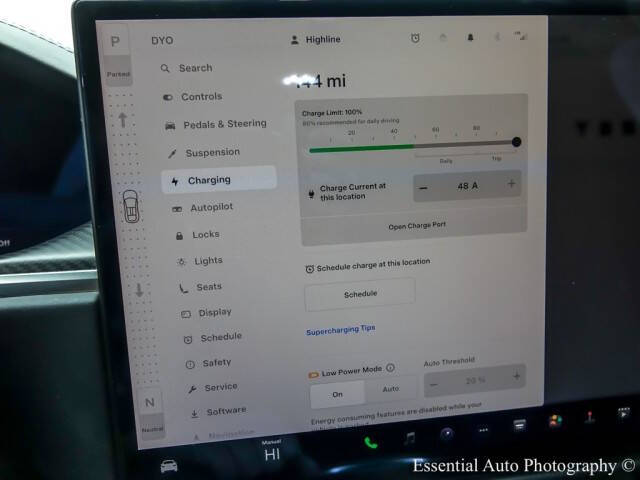Tap Open Charge Port
This screenshot has height=480, width=640.
(417, 226)
